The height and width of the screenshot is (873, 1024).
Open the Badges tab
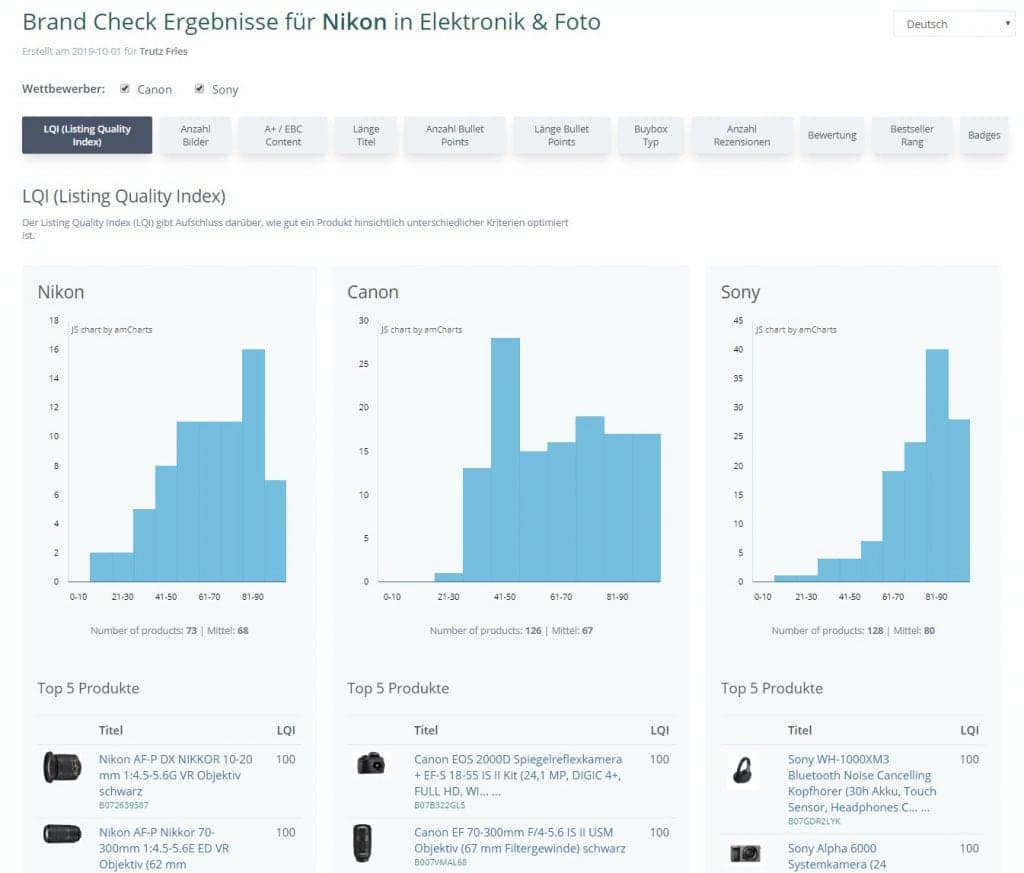(984, 135)
